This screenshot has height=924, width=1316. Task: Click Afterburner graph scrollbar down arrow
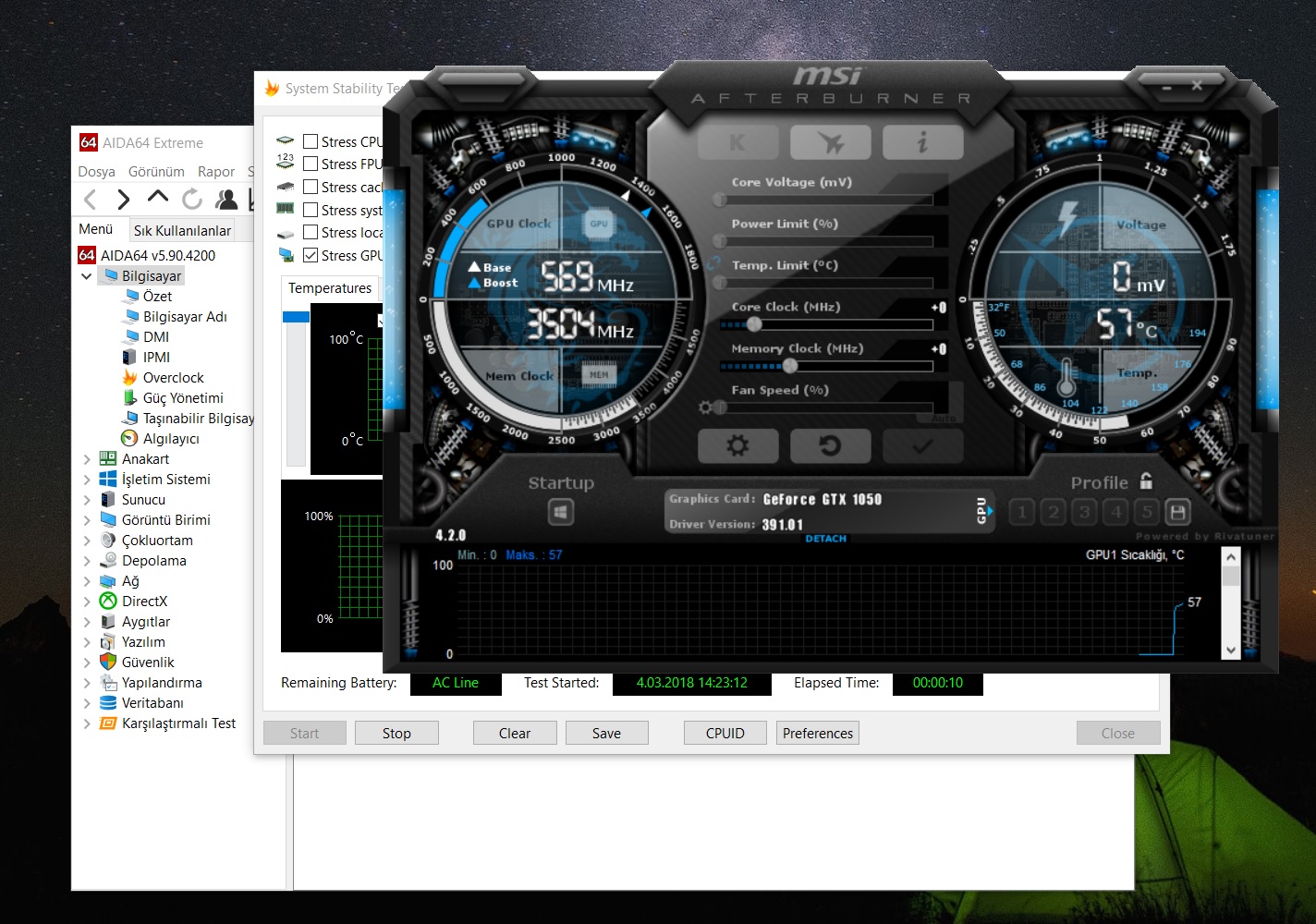(x=1230, y=650)
